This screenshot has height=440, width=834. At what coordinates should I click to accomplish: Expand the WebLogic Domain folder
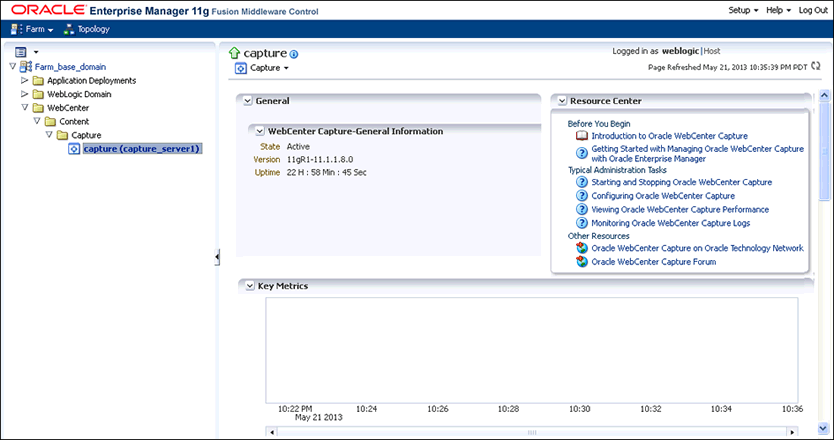coord(24,94)
